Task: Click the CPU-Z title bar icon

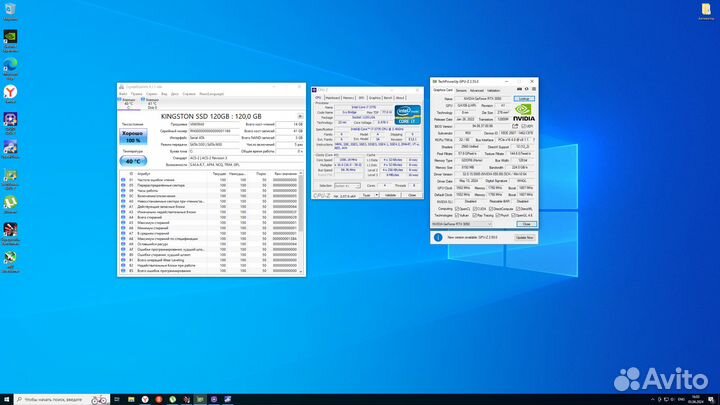Action: pos(315,90)
